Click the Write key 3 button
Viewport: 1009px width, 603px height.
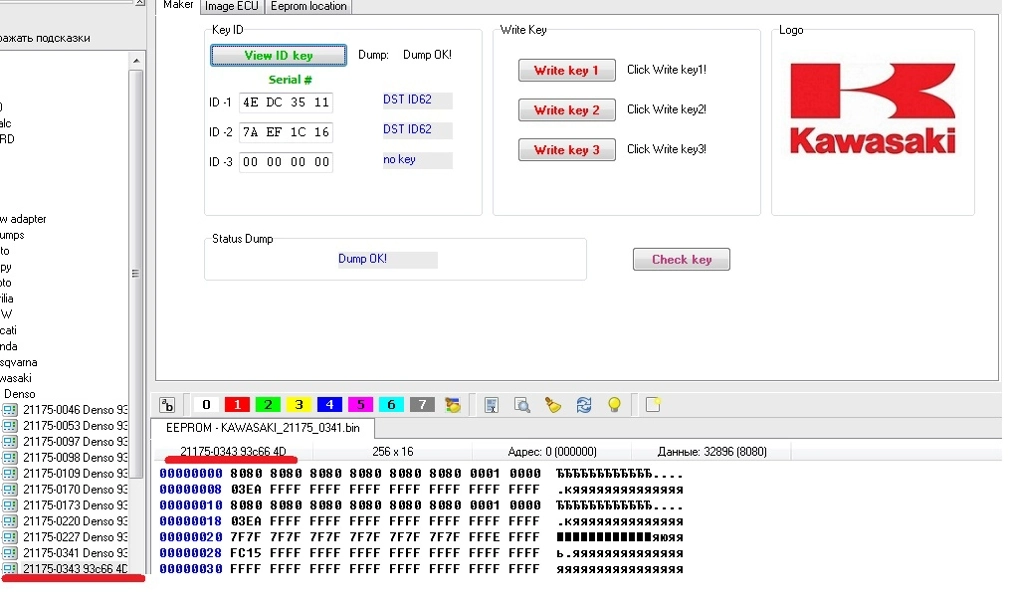pos(566,150)
